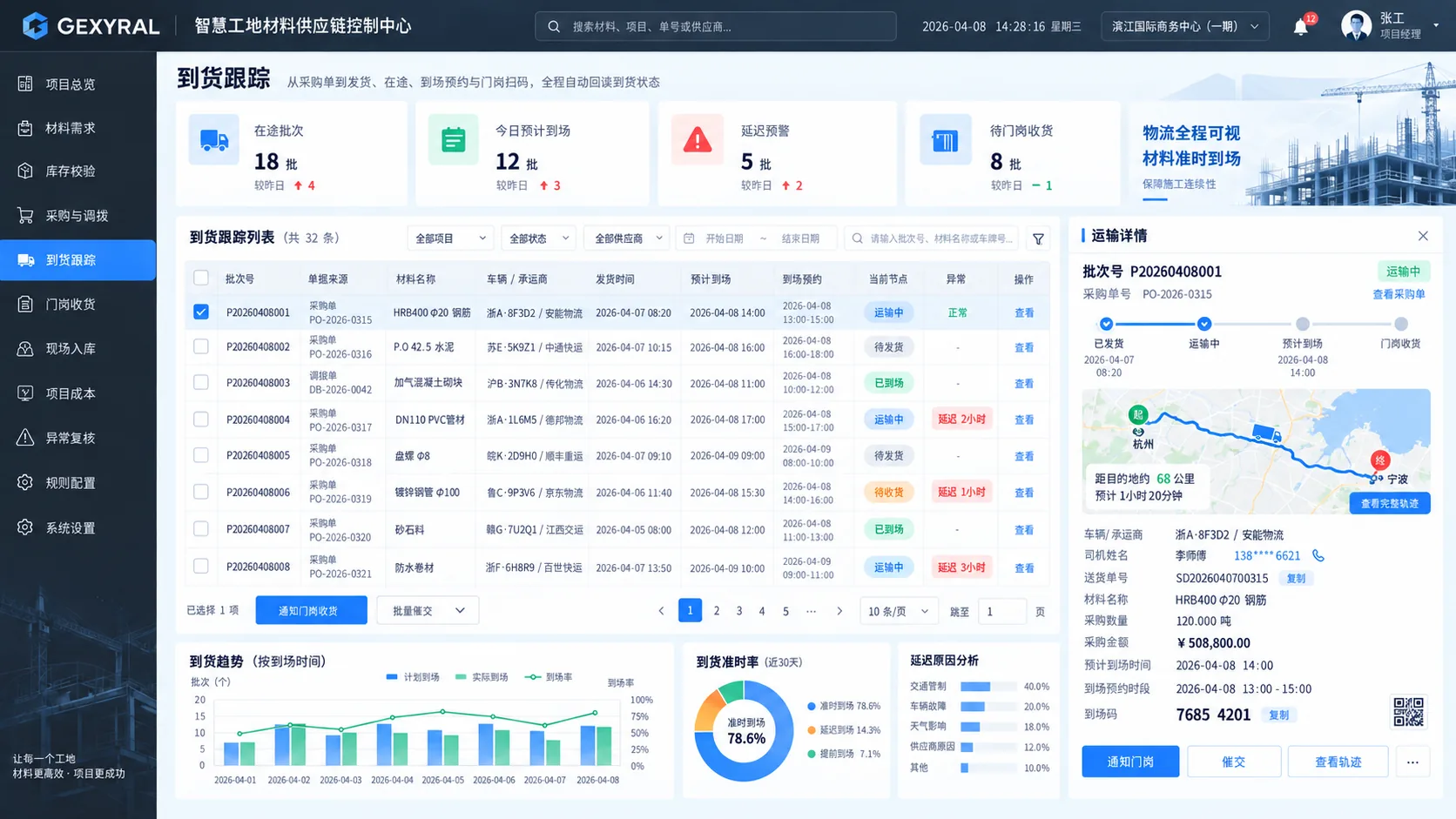Open the 滨江国际商务中心 project selector

point(1184,26)
